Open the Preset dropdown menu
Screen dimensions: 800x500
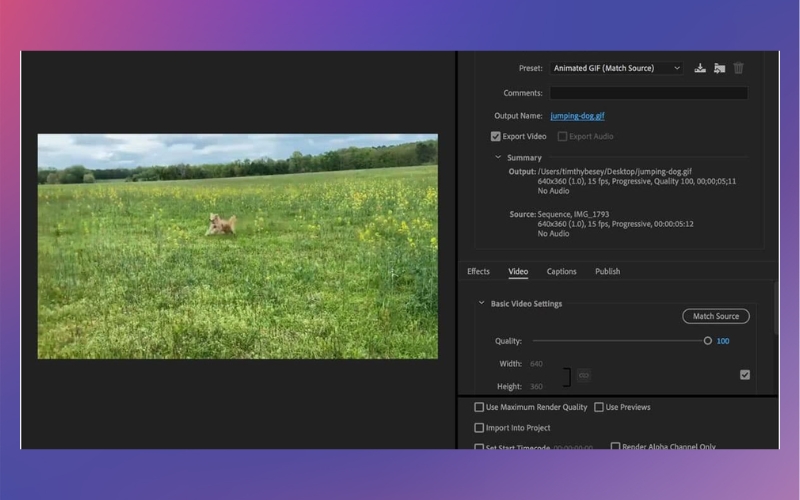tap(616, 68)
